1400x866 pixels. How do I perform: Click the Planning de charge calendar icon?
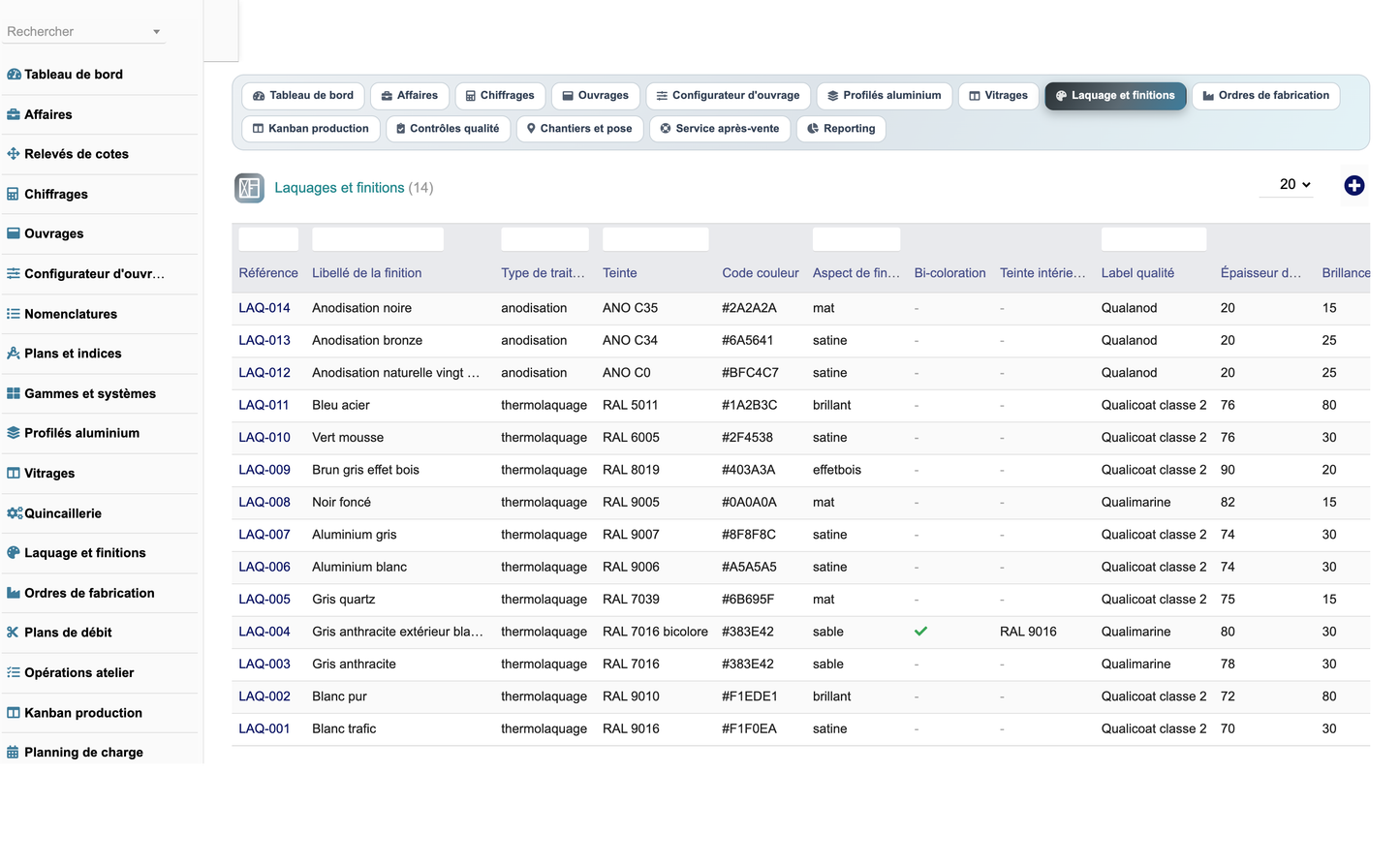14,753
